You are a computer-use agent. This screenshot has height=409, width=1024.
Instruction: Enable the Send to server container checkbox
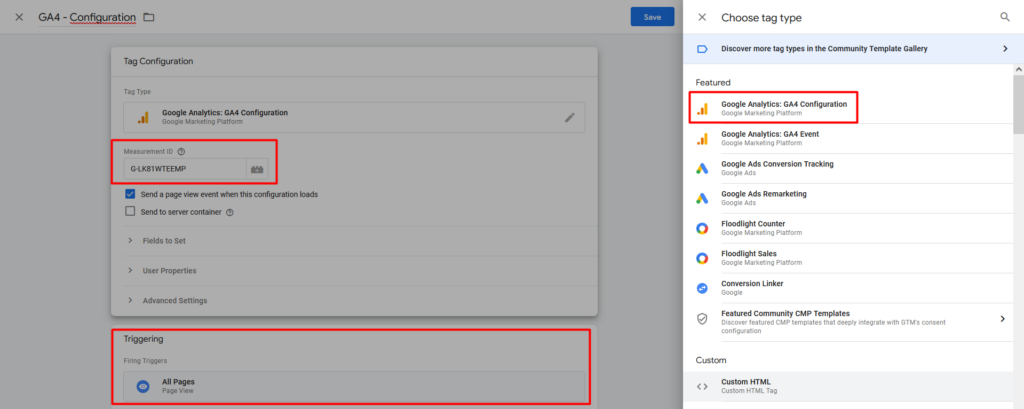130,212
